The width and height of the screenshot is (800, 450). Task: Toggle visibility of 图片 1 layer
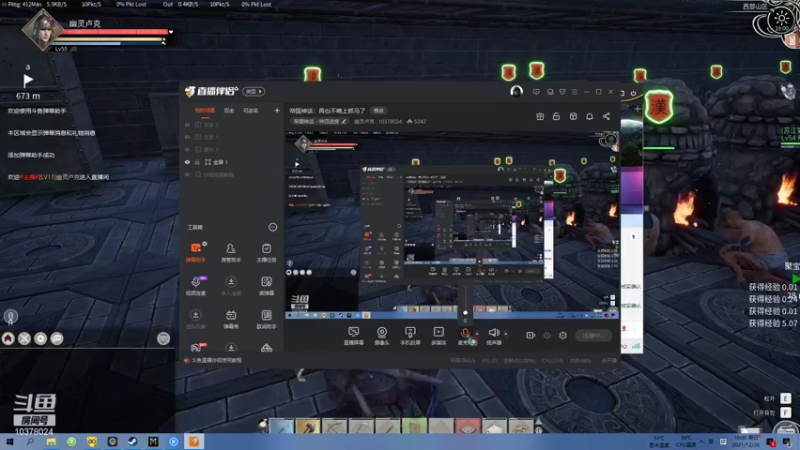[x=187, y=149]
